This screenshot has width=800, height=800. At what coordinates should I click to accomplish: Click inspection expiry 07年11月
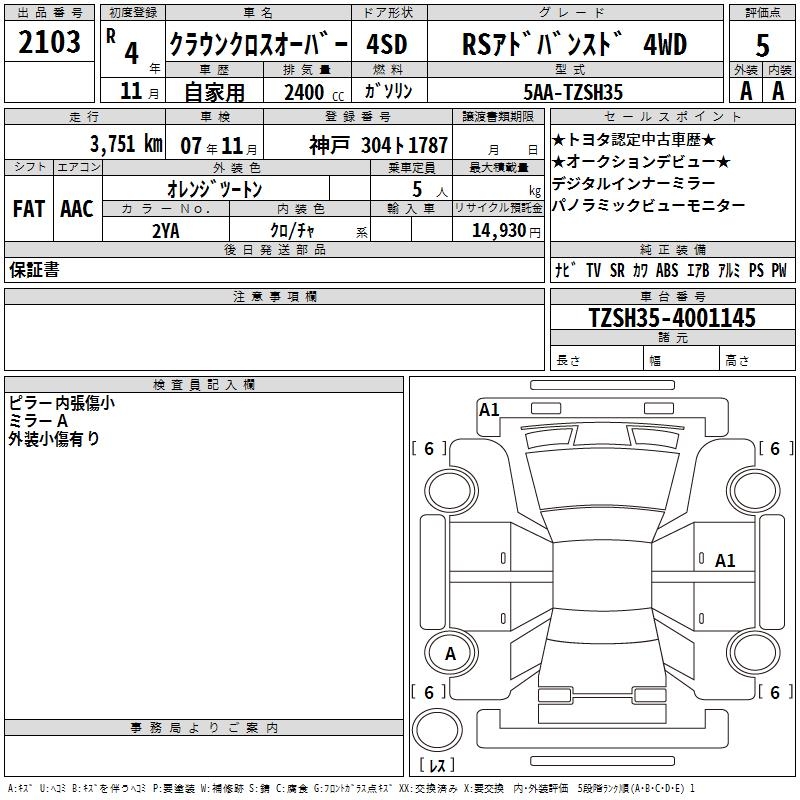[219, 146]
